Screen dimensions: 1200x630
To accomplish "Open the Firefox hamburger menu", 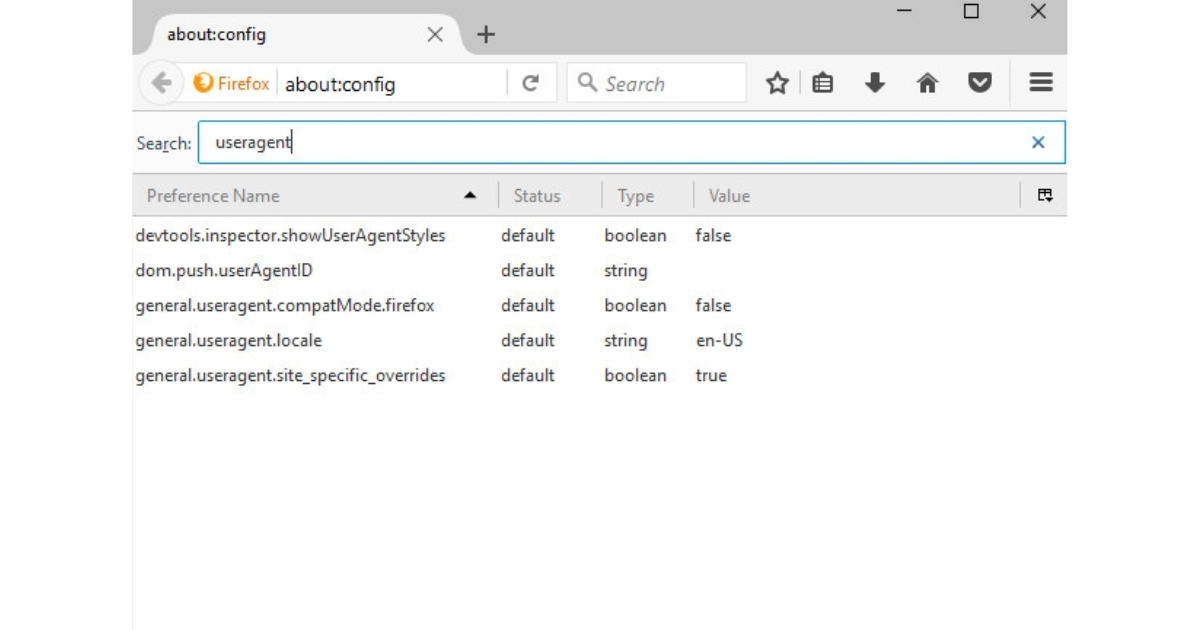I will (1040, 83).
